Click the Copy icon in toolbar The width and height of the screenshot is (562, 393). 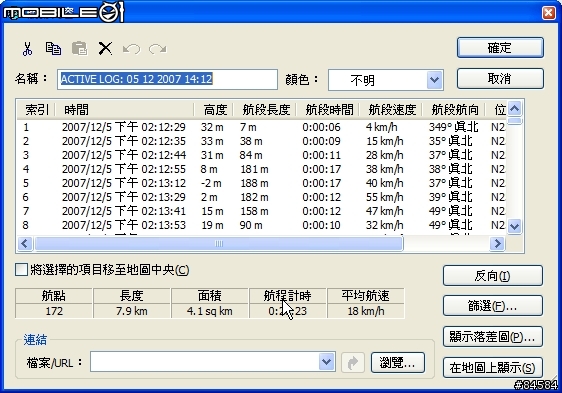[x=53, y=48]
